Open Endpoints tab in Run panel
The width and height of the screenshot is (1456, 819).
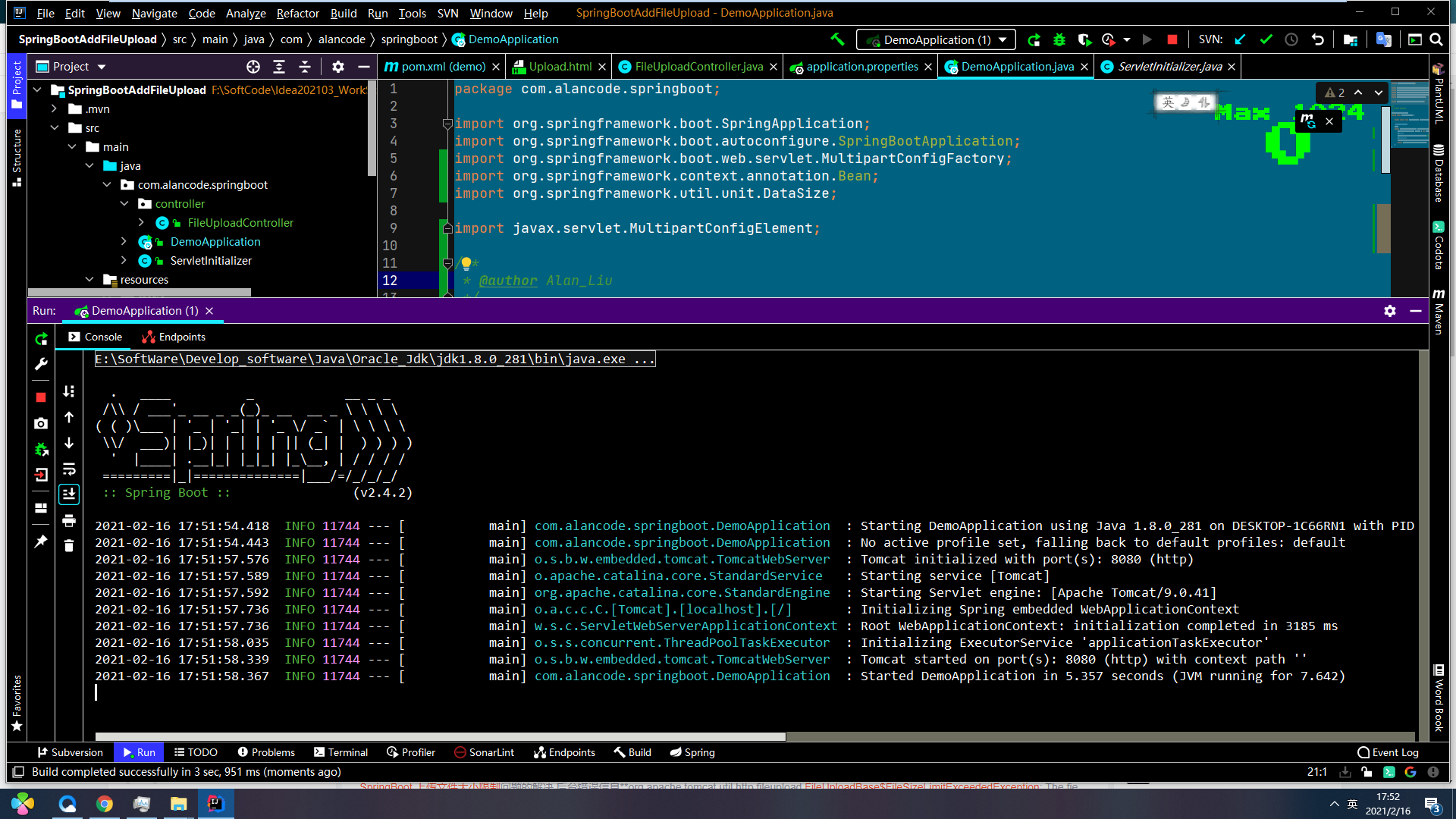pyautogui.click(x=174, y=337)
